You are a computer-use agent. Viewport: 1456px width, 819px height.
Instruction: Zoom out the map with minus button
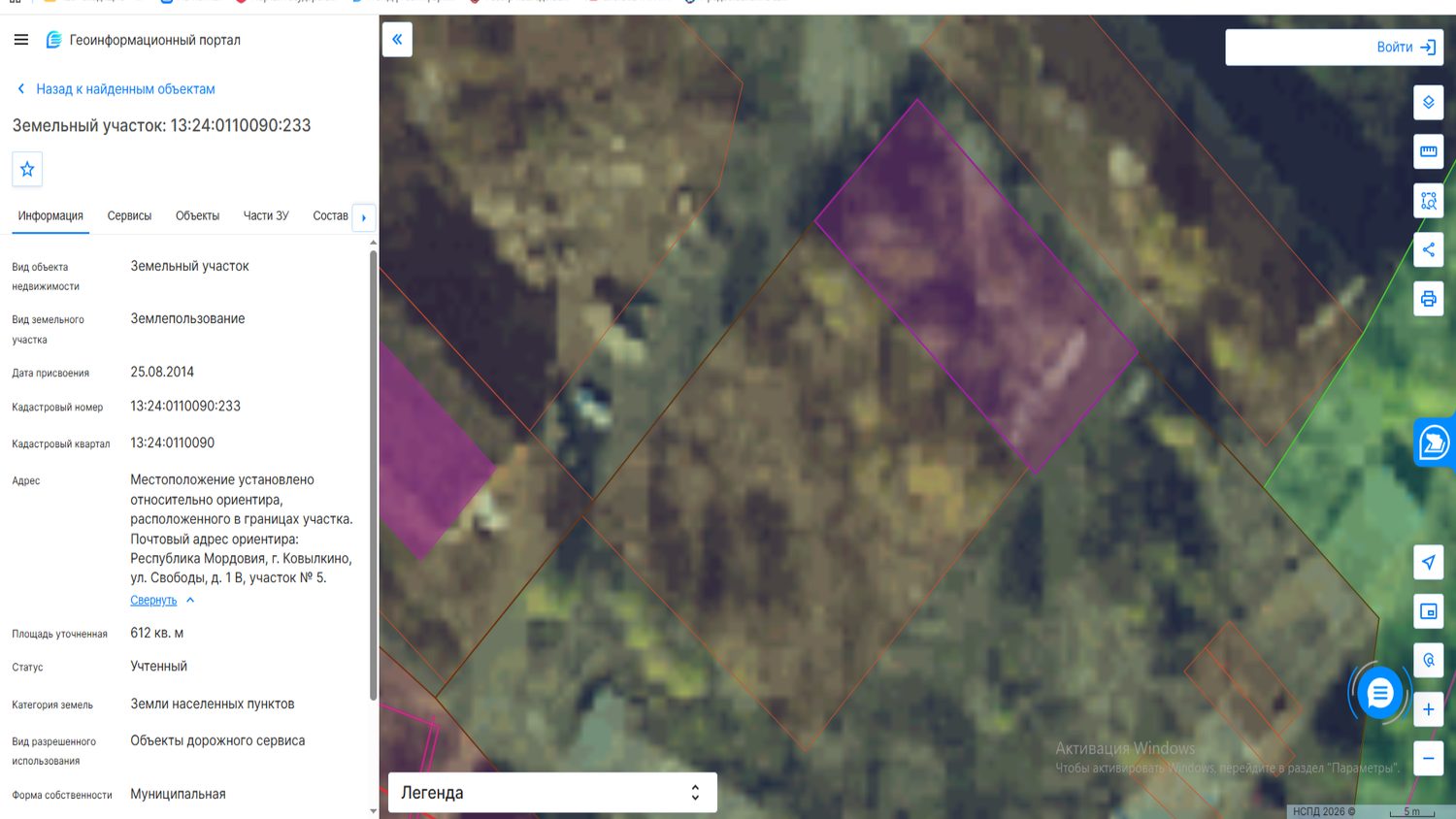(x=1429, y=758)
